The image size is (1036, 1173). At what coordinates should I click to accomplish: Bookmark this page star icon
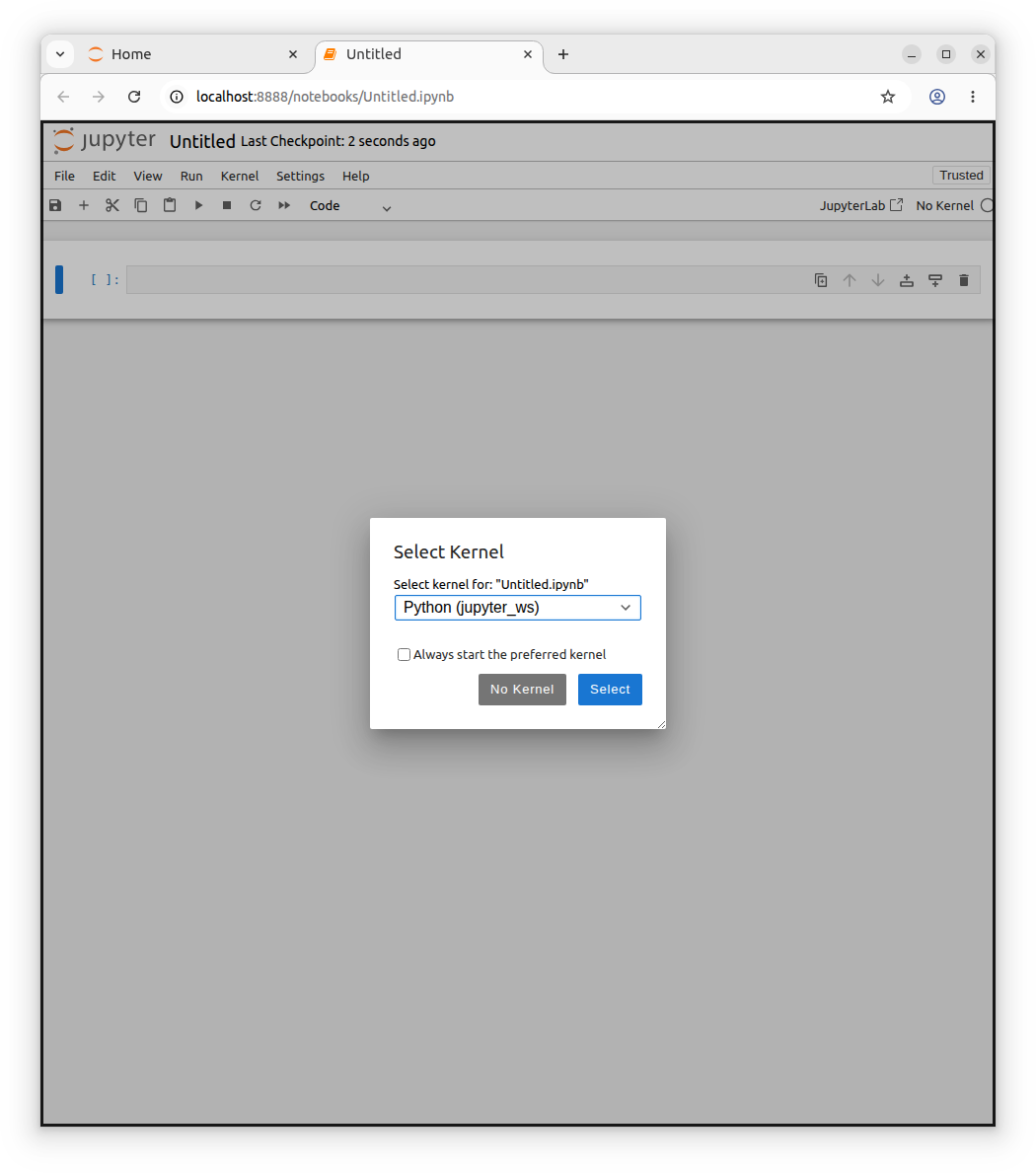(x=888, y=97)
